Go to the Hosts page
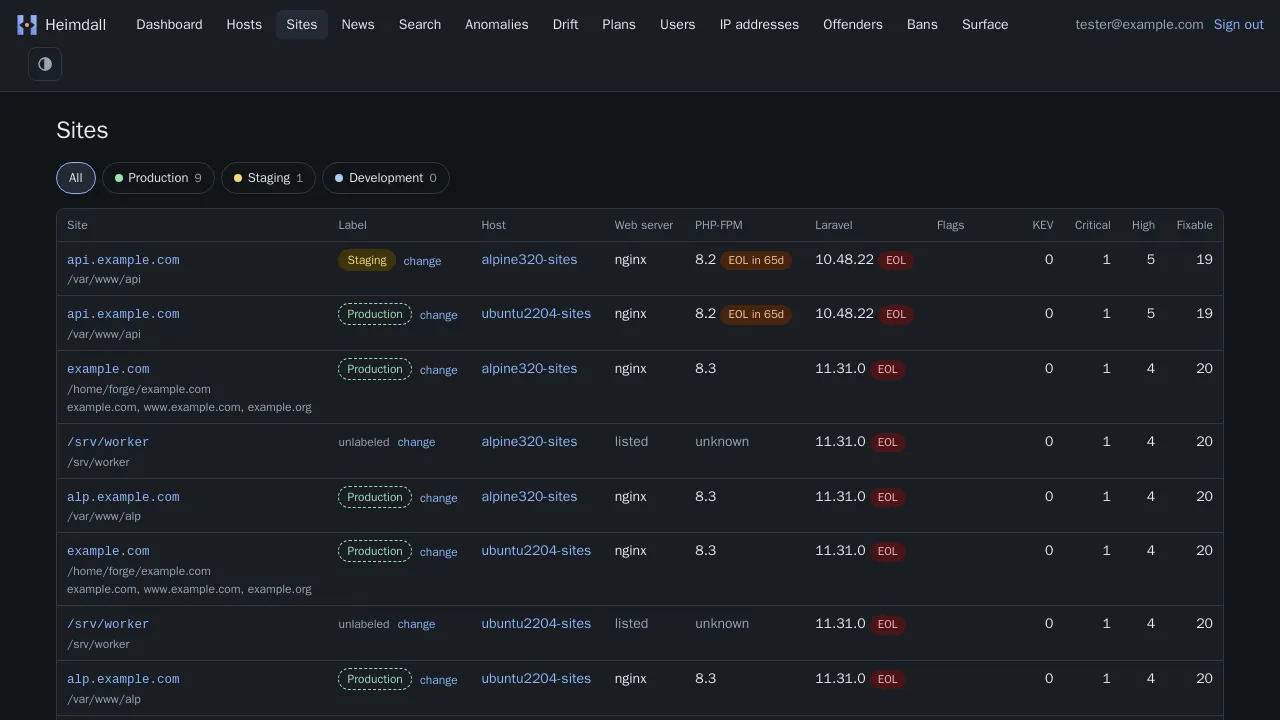This screenshot has height=720, width=1280. [244, 25]
